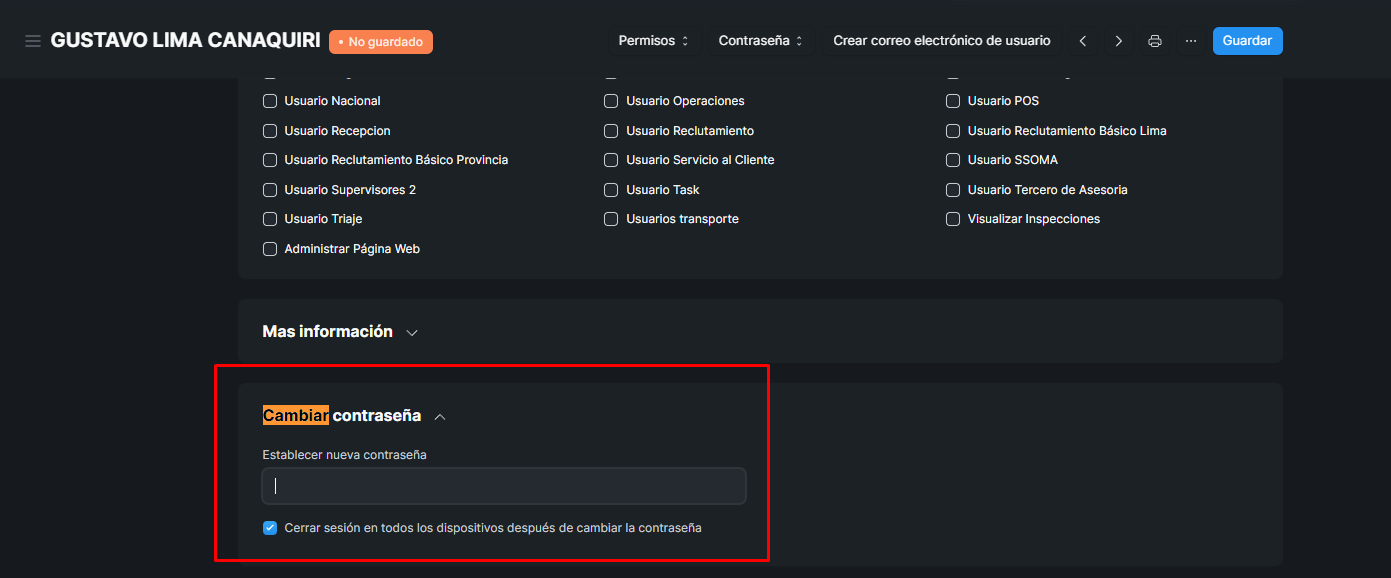Viewport: 1391px width, 578px height.
Task: Enable the Usuario Nacional checkbox
Action: [x=270, y=101]
